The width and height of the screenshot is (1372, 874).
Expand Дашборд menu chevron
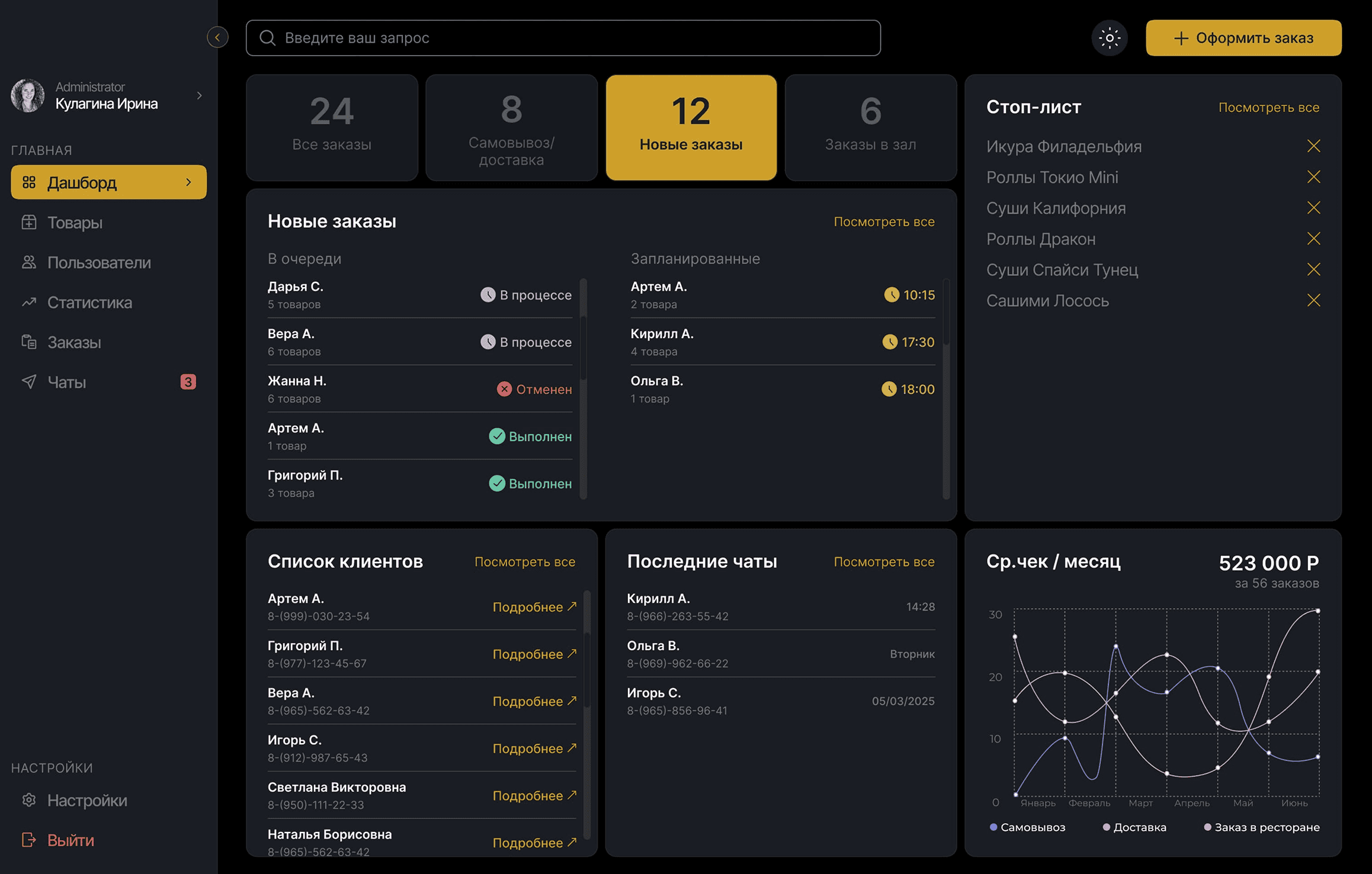(x=188, y=182)
